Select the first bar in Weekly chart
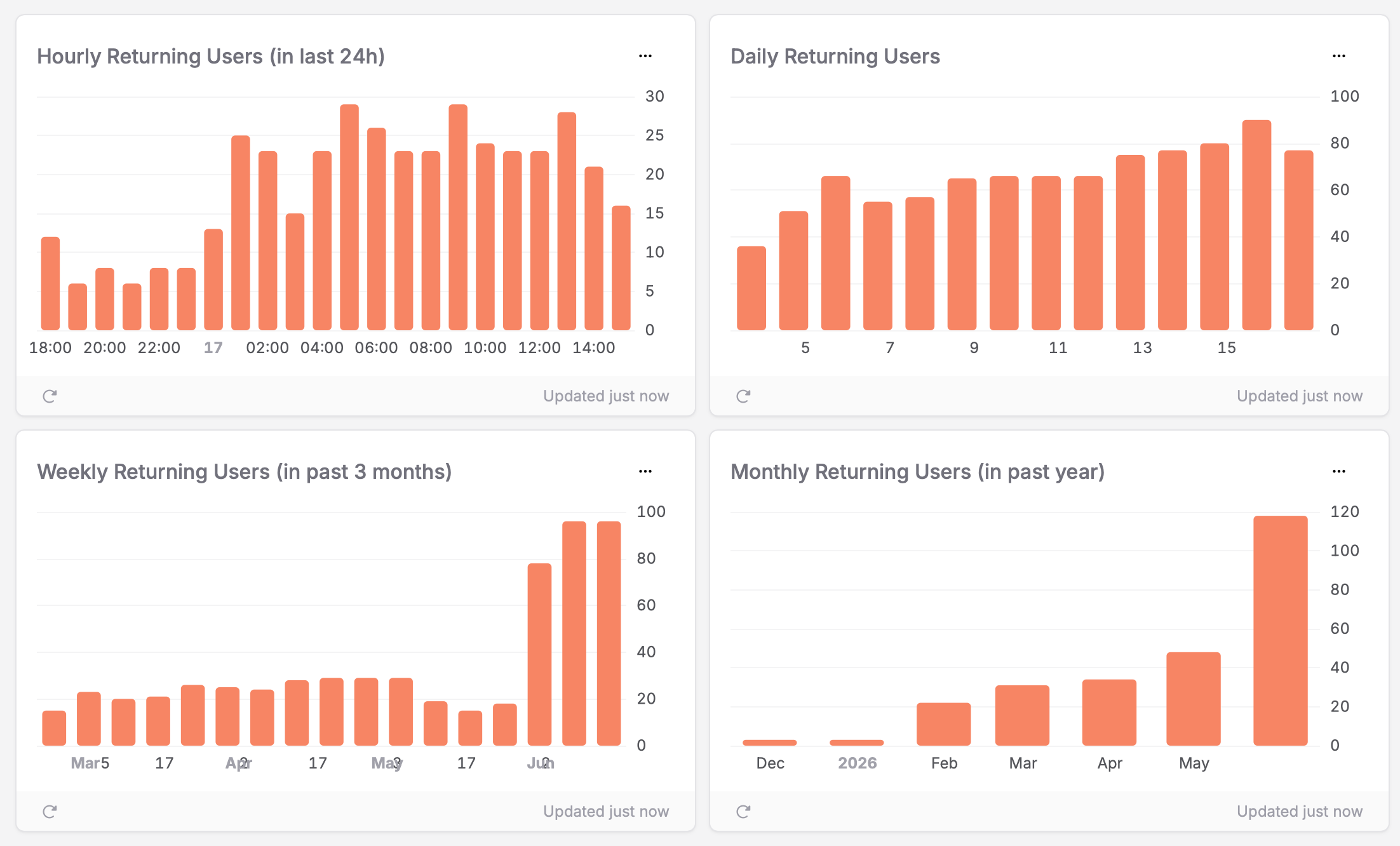 [54, 728]
